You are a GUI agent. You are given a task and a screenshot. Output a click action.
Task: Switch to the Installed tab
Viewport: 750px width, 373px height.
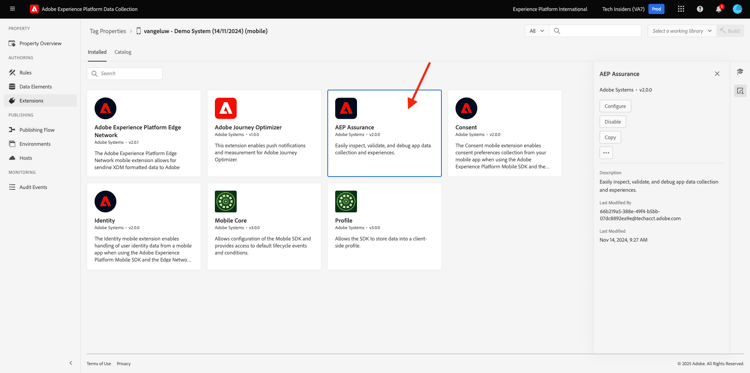[x=97, y=52]
